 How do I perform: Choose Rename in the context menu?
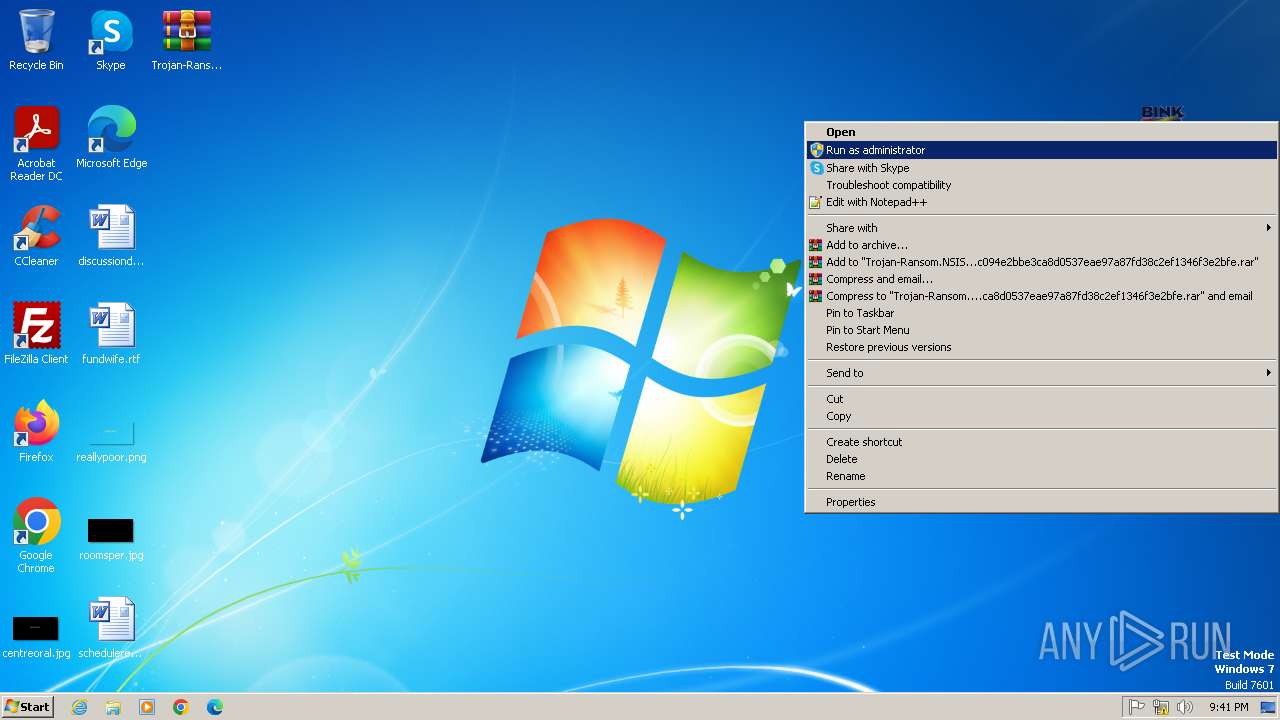pos(1041,476)
